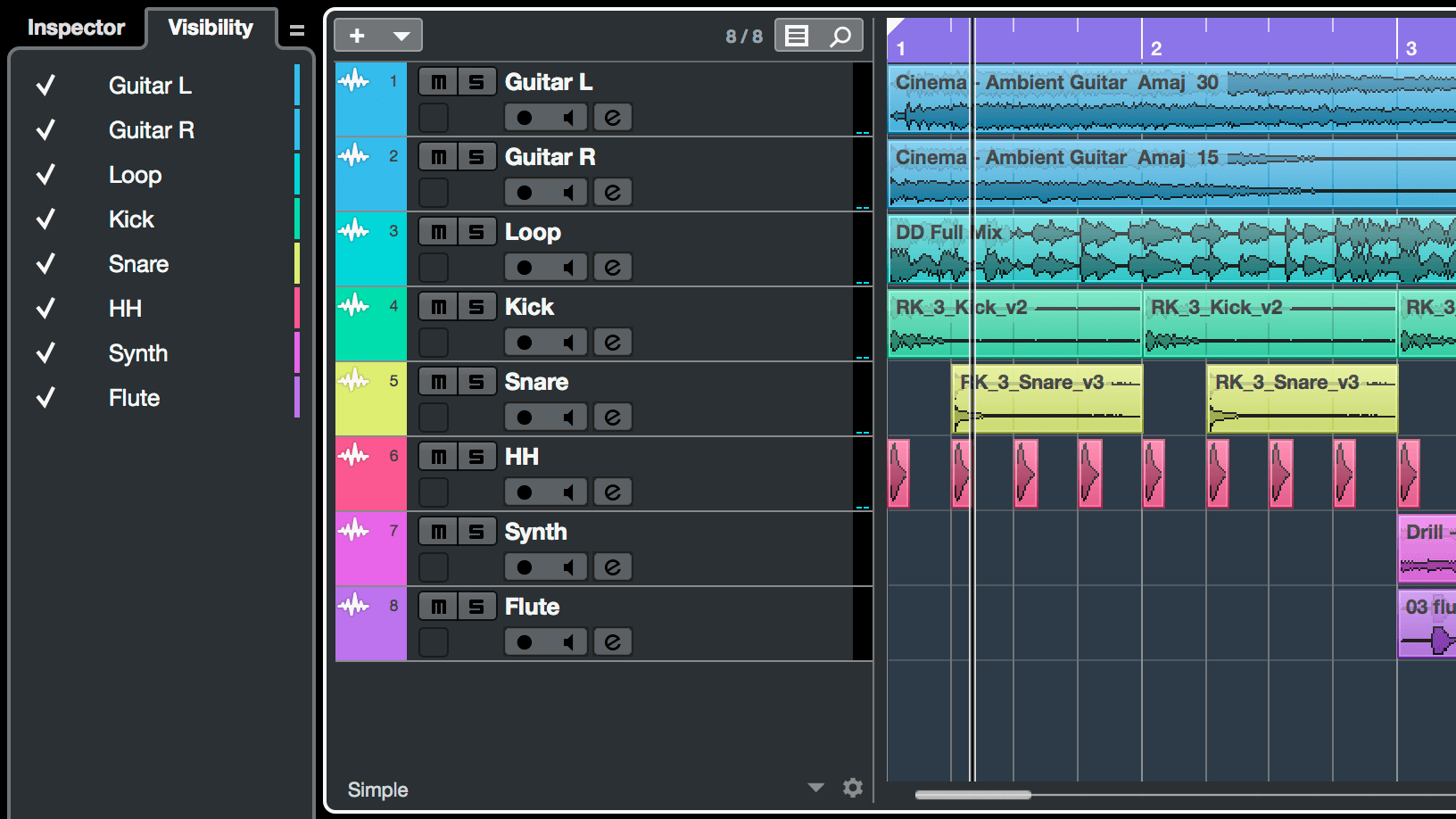
Task: Open the track search magnifier
Action: point(840,36)
